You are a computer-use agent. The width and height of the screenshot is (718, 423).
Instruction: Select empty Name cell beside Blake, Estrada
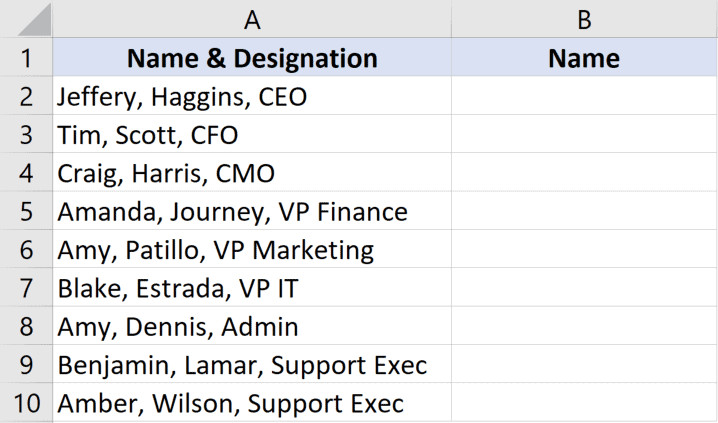point(584,288)
